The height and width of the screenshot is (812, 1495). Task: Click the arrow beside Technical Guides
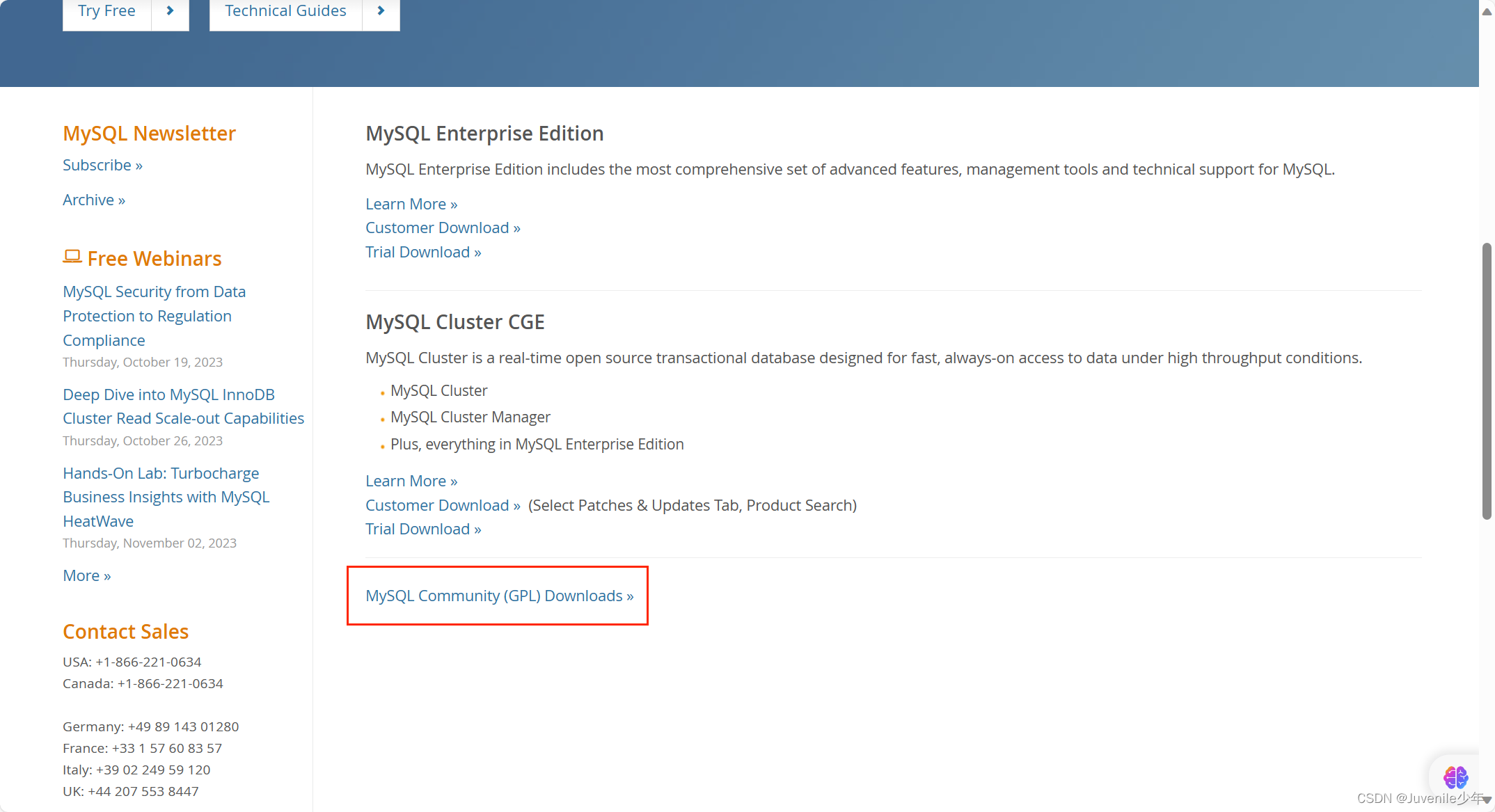pos(381,12)
